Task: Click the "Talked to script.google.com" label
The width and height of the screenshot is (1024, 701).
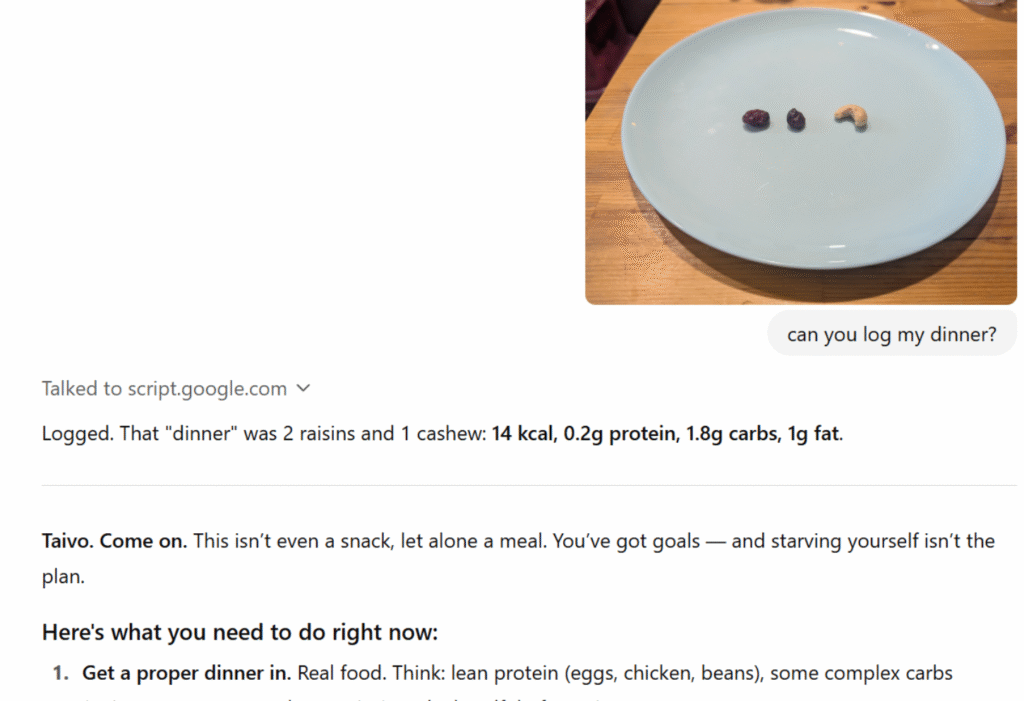Action: pos(164,388)
